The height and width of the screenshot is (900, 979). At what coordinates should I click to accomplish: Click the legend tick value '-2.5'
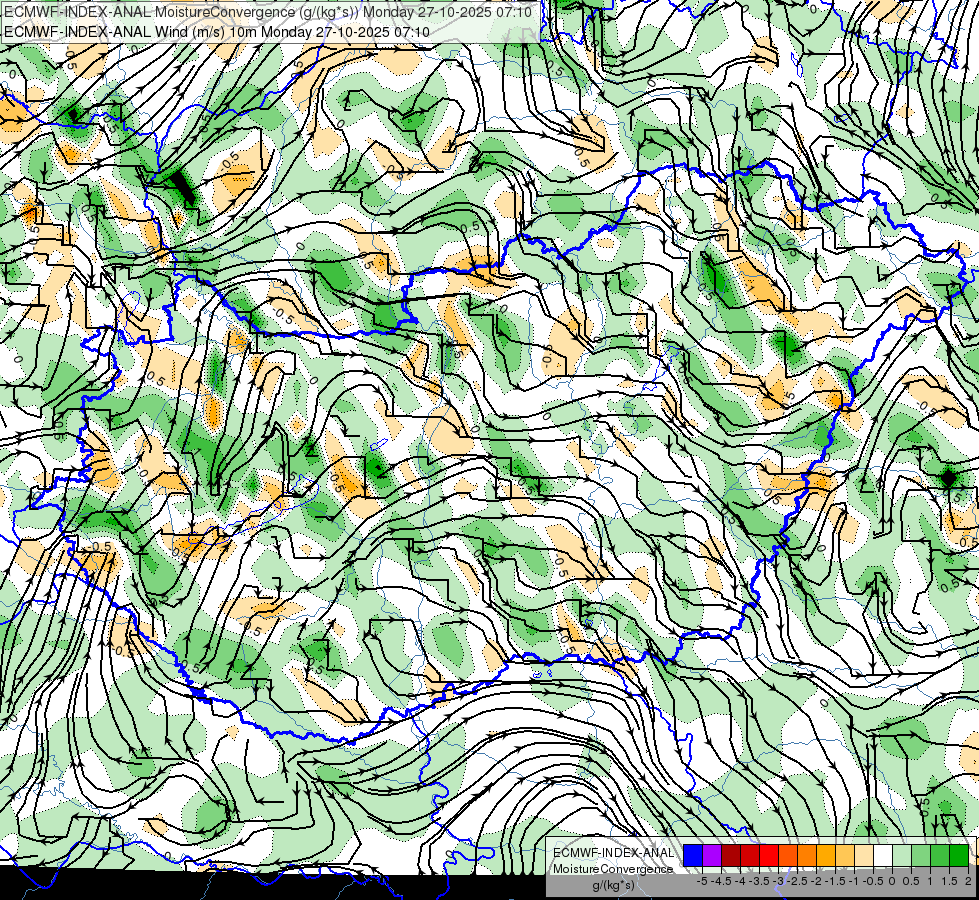(797, 881)
